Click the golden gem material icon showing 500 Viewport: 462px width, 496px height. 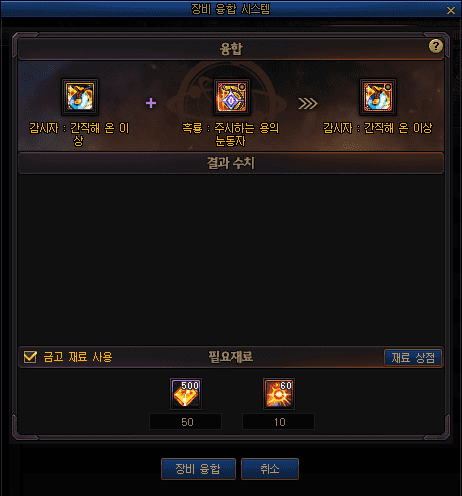pyautogui.click(x=186, y=394)
